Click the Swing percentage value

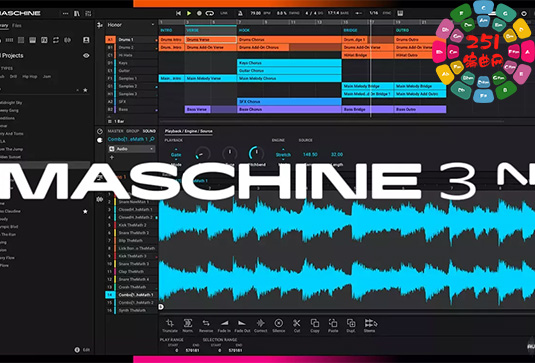[x=282, y=13]
